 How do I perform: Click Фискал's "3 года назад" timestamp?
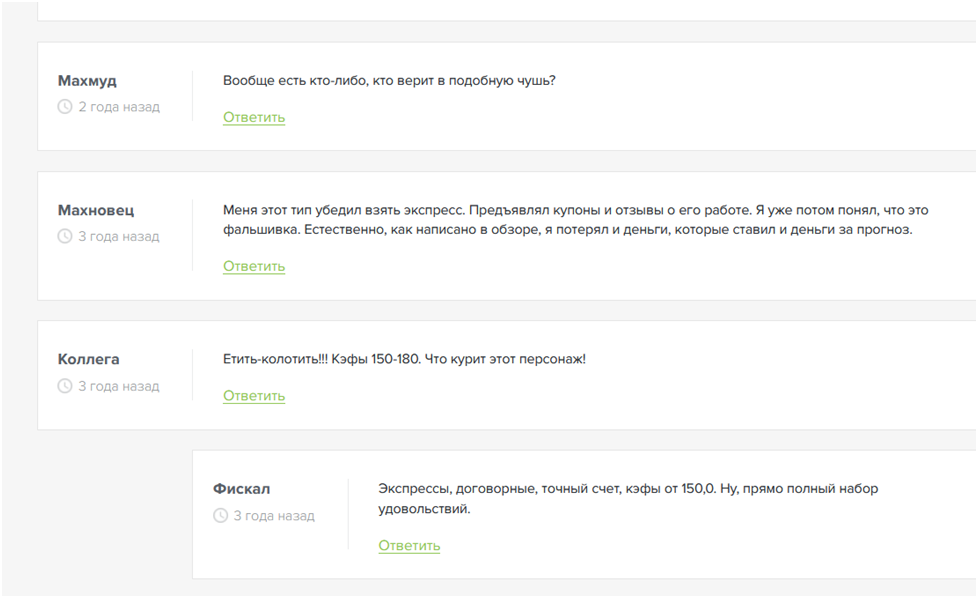(x=273, y=517)
